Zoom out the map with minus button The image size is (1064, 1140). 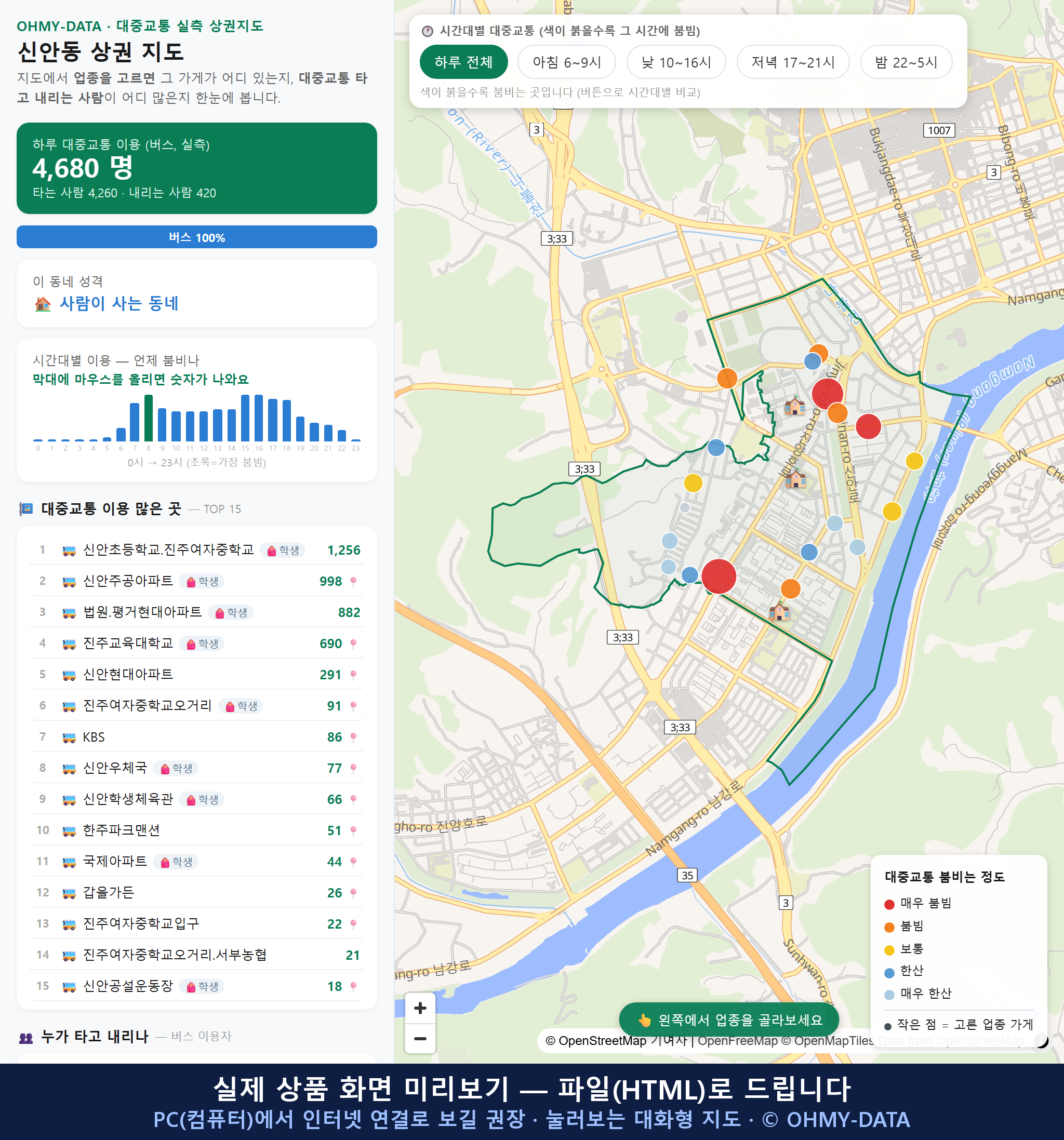420,1039
